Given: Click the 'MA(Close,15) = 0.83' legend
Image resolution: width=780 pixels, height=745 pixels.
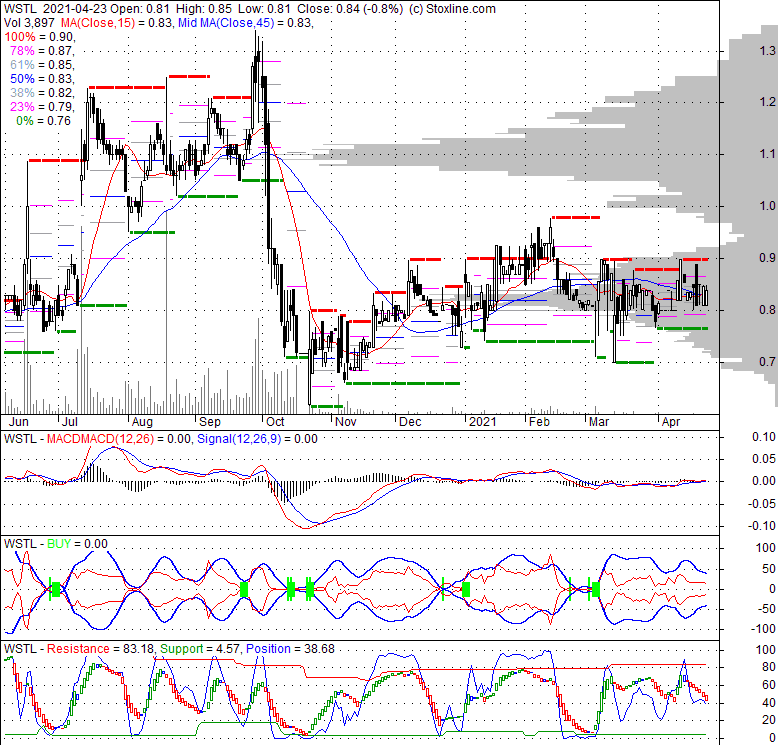Looking at the screenshot, I should [117, 23].
